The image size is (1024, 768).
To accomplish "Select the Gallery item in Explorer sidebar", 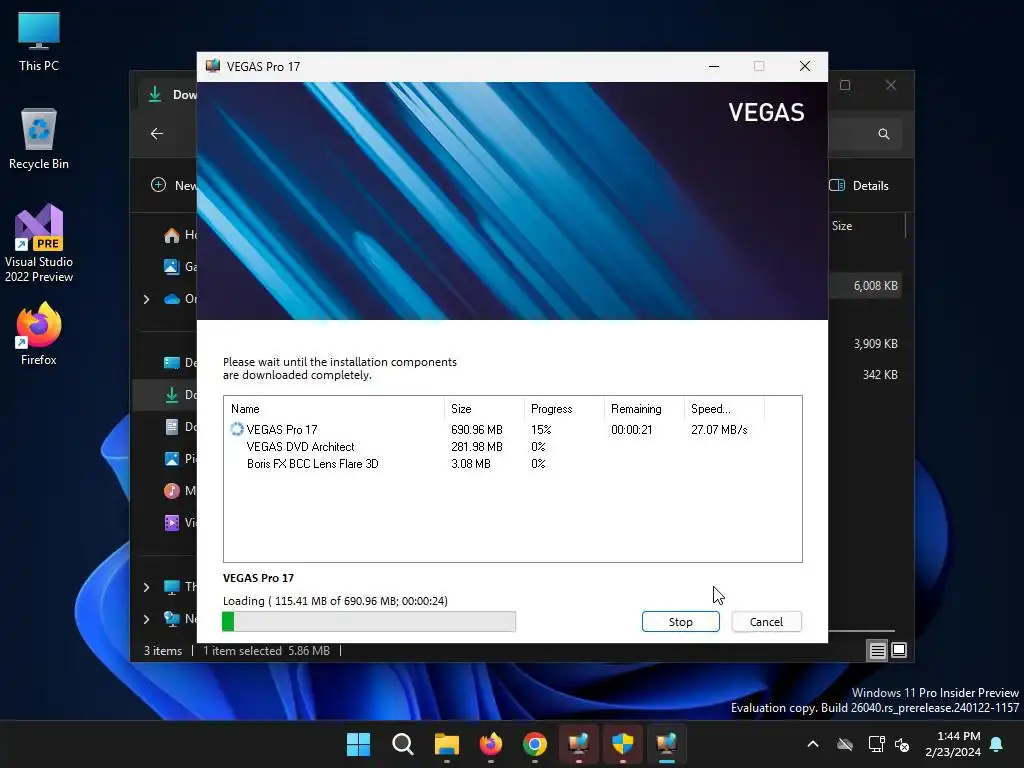I will tap(180, 266).
